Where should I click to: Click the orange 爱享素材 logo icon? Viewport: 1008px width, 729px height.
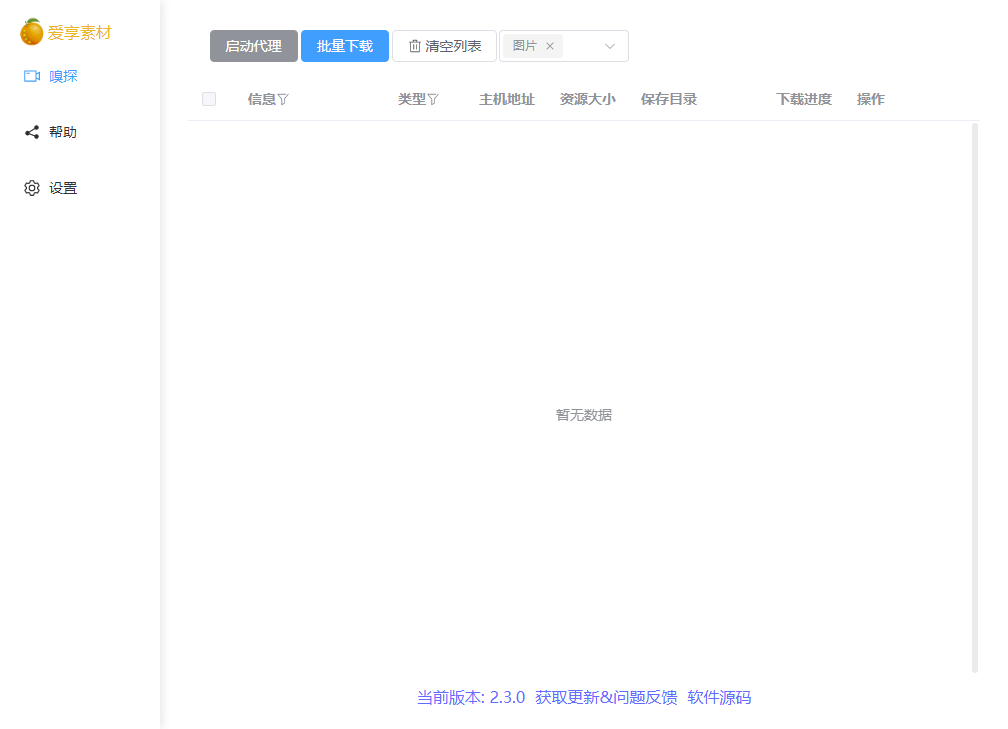click(x=32, y=32)
